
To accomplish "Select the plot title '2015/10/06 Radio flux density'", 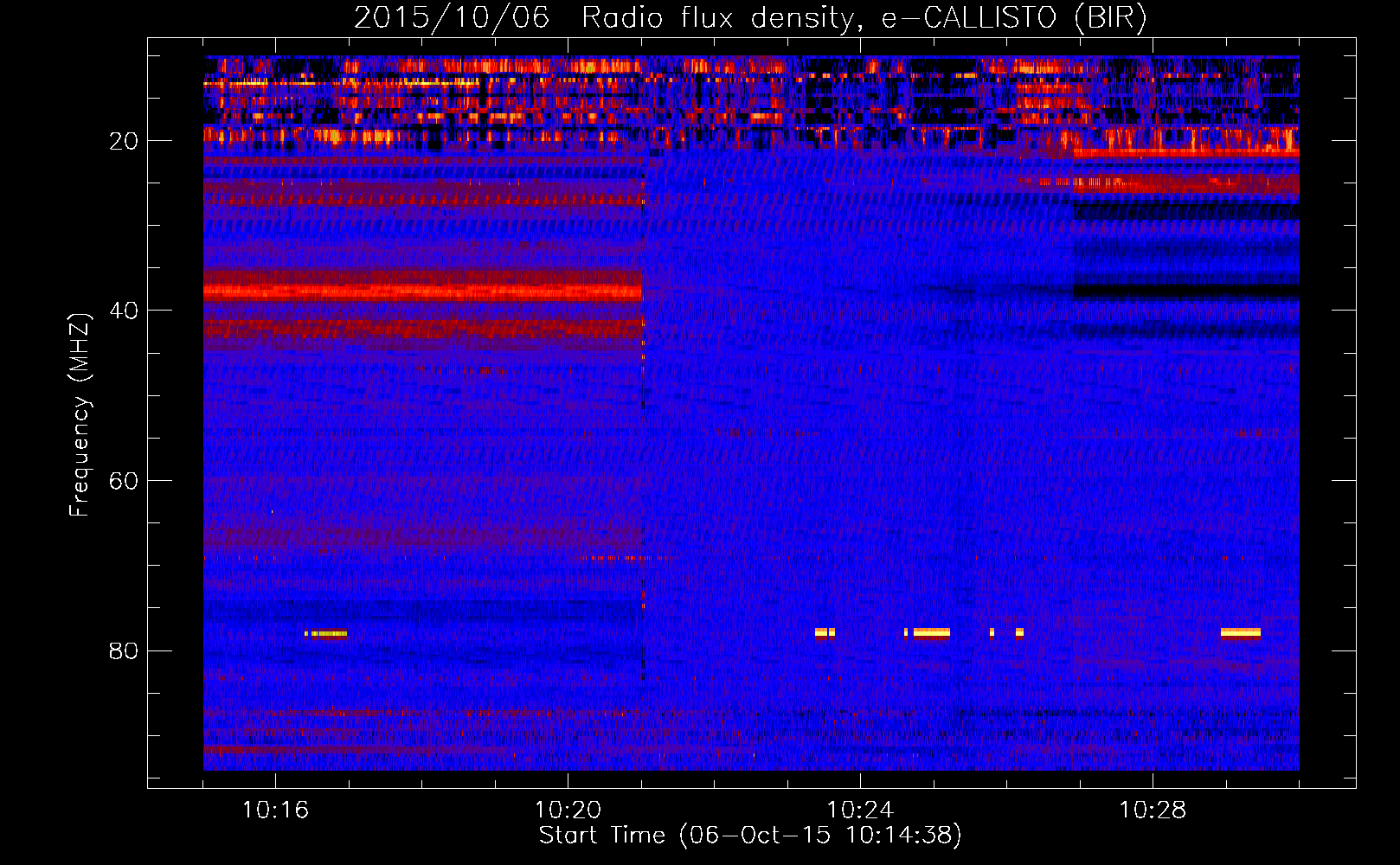I will (603, 18).
